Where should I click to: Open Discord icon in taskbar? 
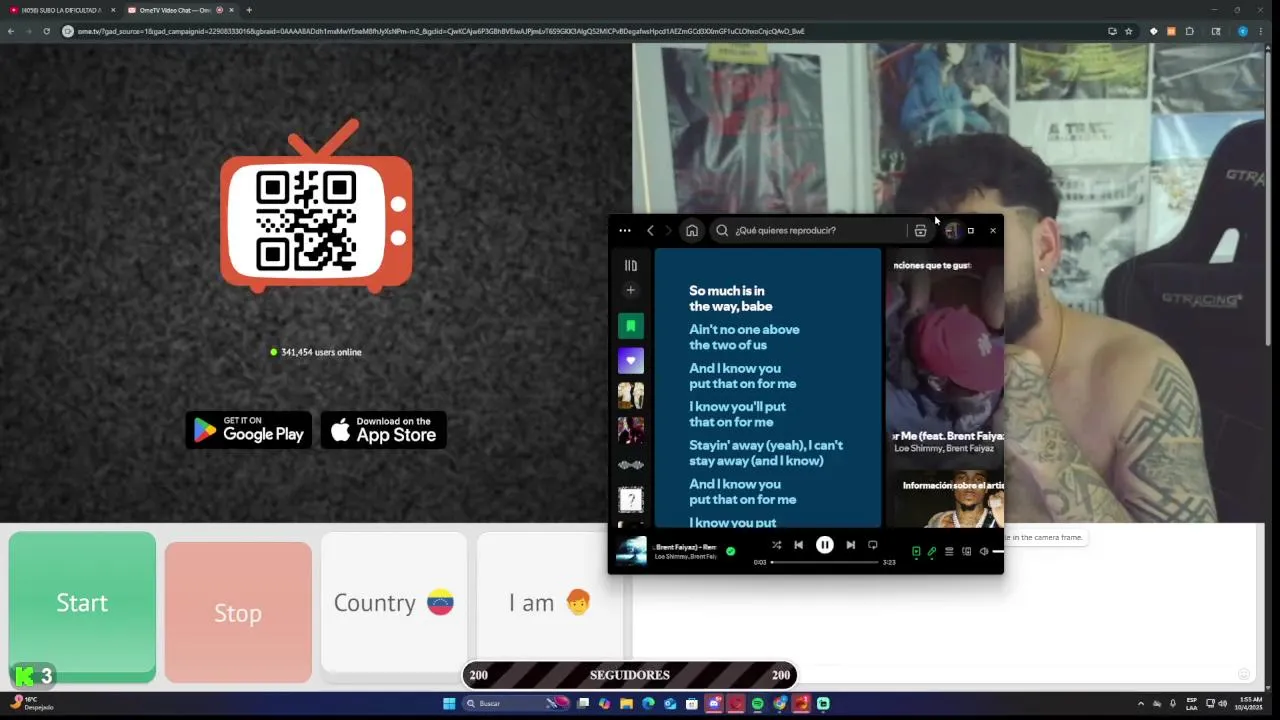(x=714, y=704)
